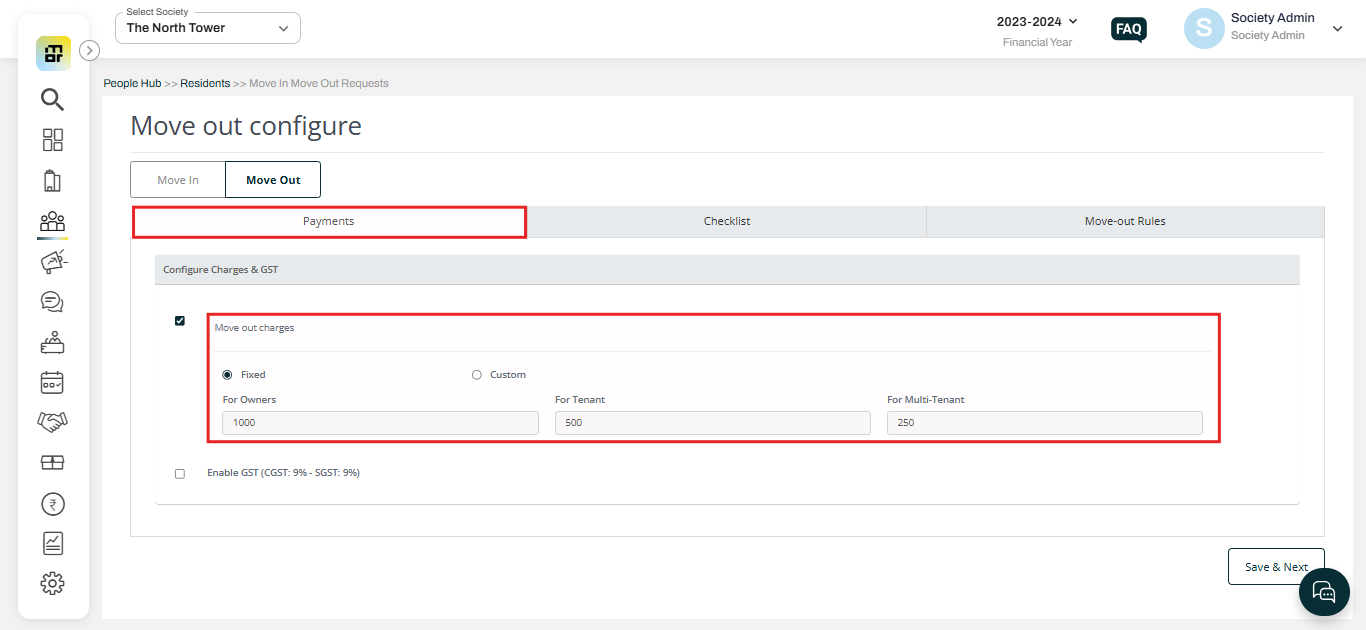
Task: Open the dashboard grid icon
Action: pos(53,140)
